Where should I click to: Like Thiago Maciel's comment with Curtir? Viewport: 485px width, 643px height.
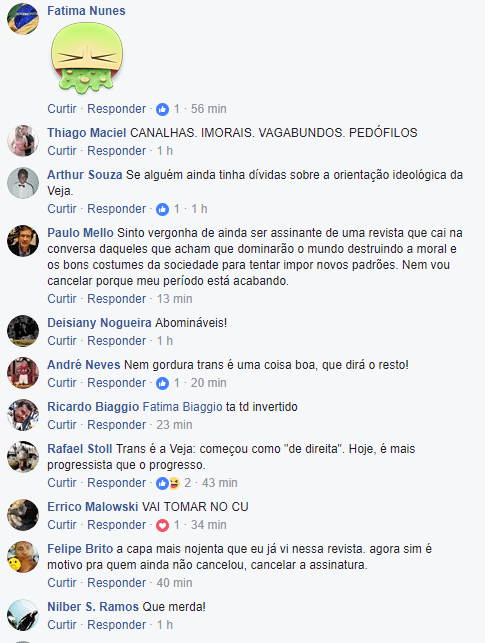click(62, 151)
